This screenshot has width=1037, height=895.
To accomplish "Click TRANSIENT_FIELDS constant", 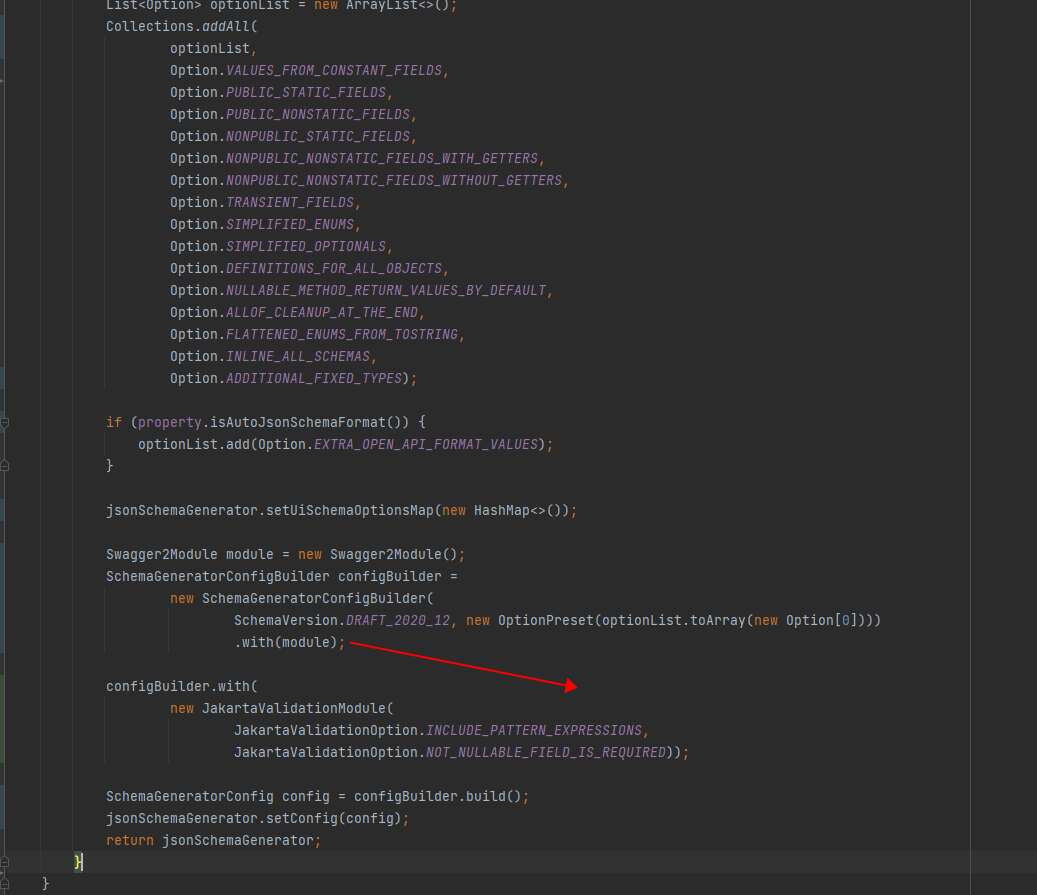I will click(x=290, y=202).
